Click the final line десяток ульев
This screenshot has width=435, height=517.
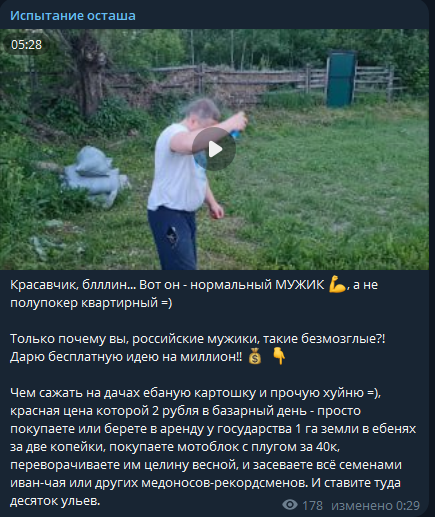[55, 501]
